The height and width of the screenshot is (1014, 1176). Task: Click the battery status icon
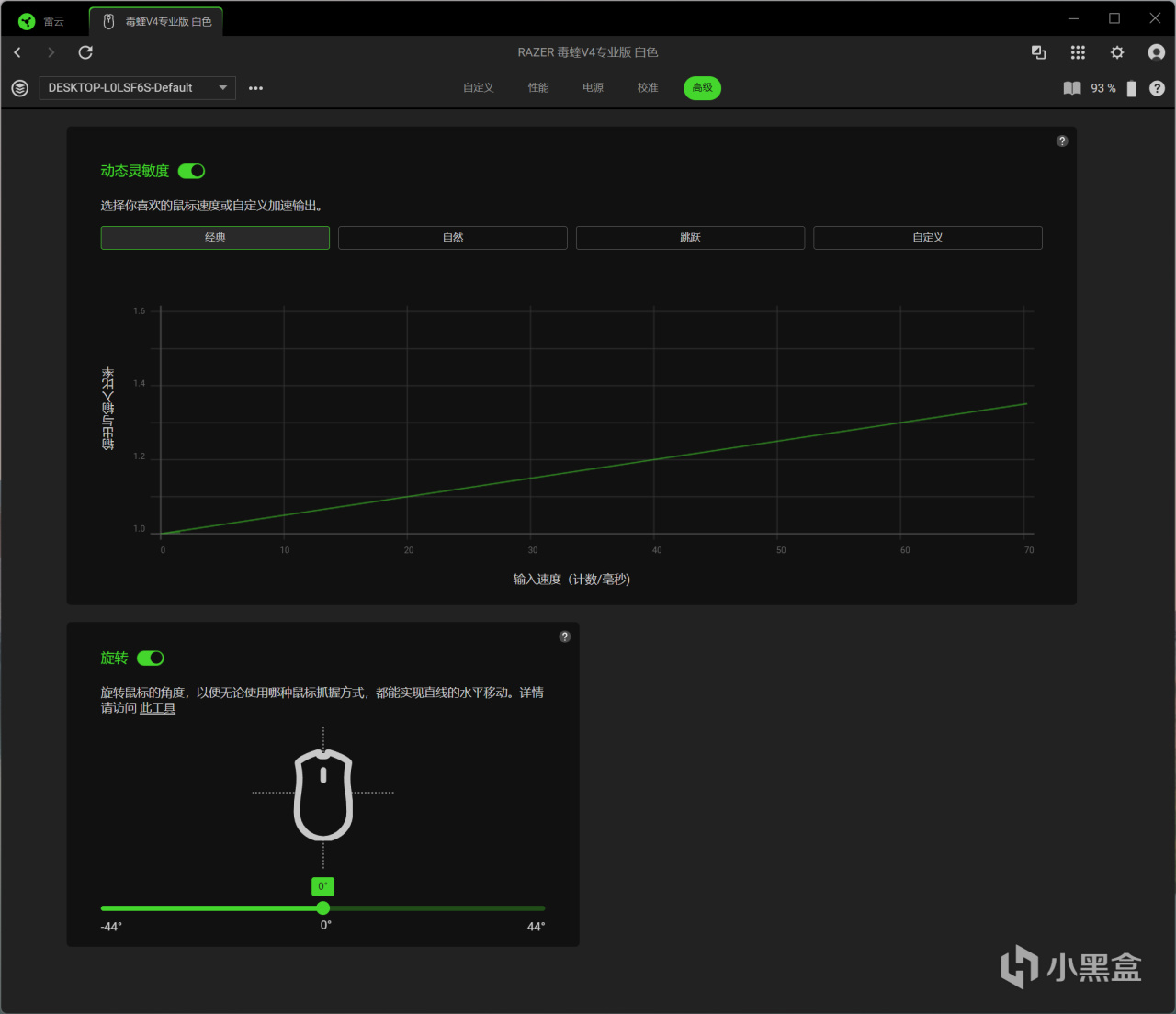coord(1132,88)
